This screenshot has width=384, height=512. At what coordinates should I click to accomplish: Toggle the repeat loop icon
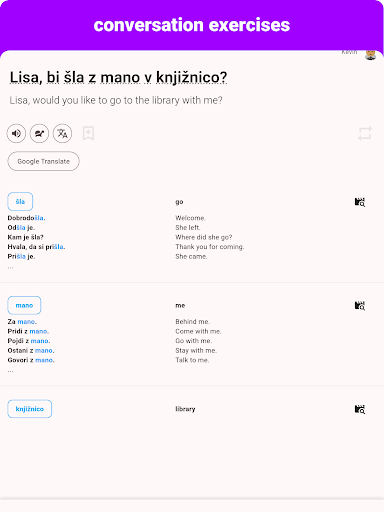click(x=365, y=133)
